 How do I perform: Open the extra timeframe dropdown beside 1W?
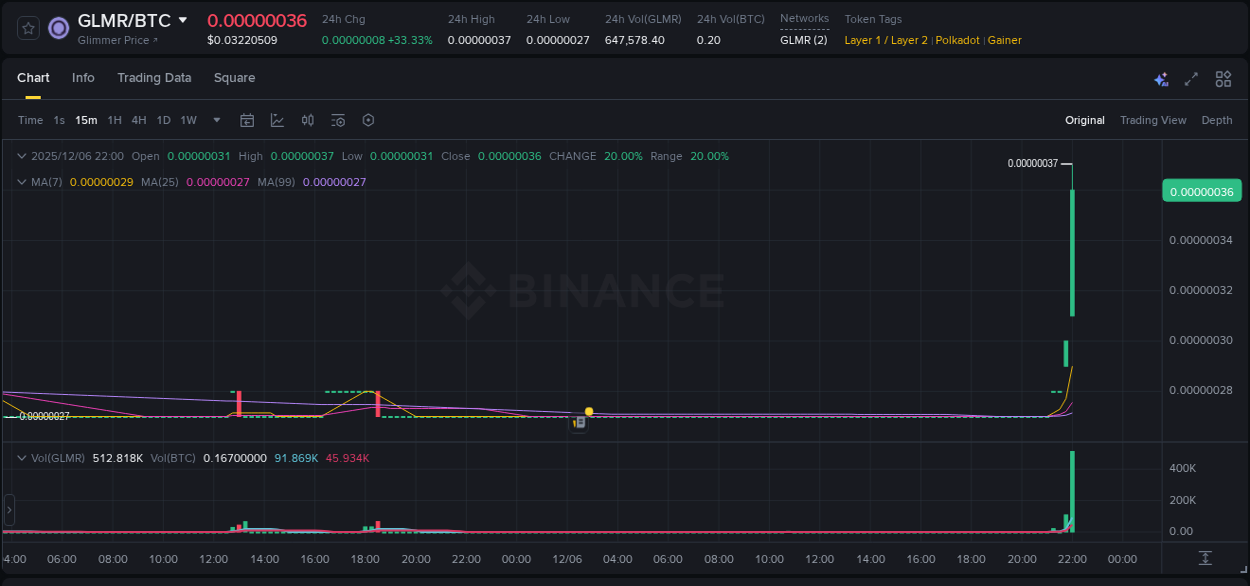point(216,120)
